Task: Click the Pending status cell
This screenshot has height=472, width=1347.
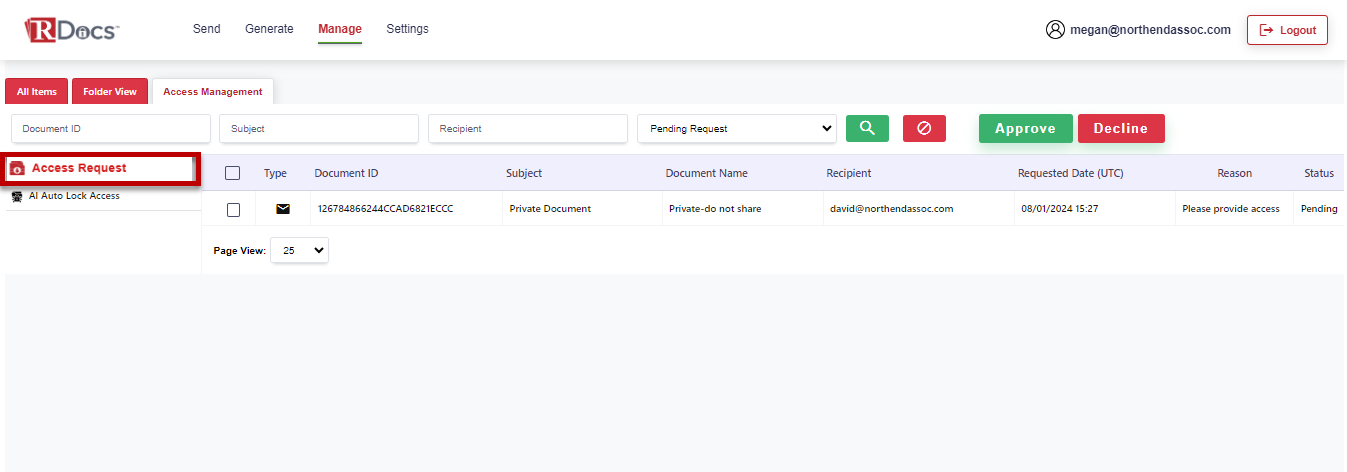Action: coord(1319,209)
